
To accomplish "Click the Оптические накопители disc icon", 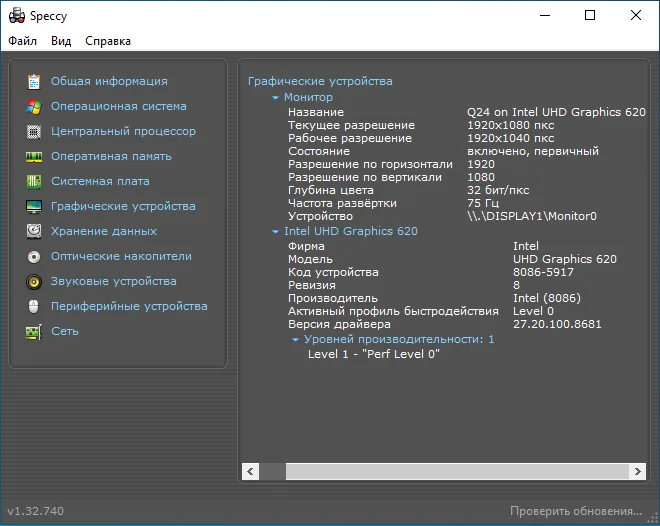I will tap(34, 256).
